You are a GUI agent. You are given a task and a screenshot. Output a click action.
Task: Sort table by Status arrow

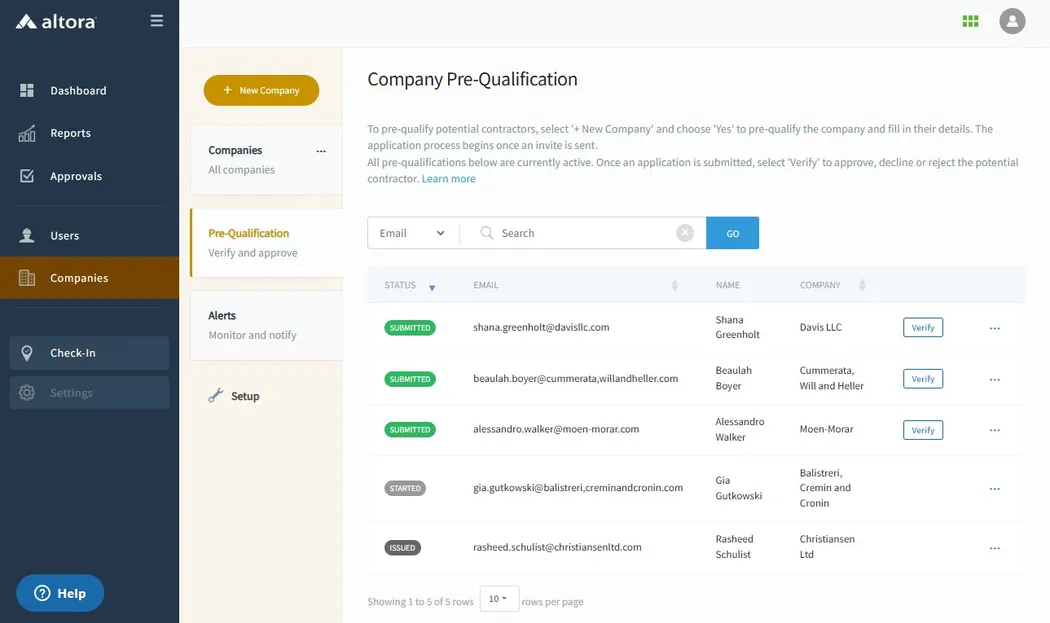[432, 288]
